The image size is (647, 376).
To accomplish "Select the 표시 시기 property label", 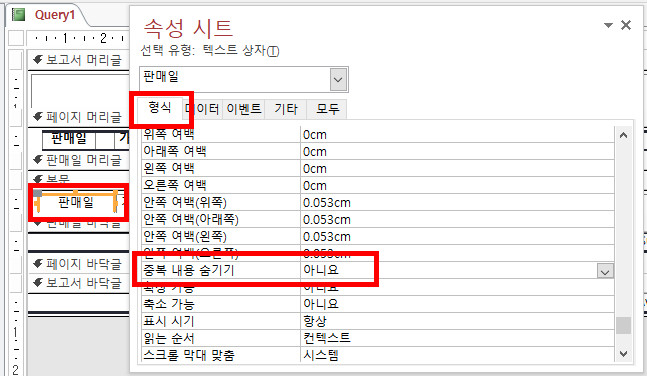I will click(169, 321).
